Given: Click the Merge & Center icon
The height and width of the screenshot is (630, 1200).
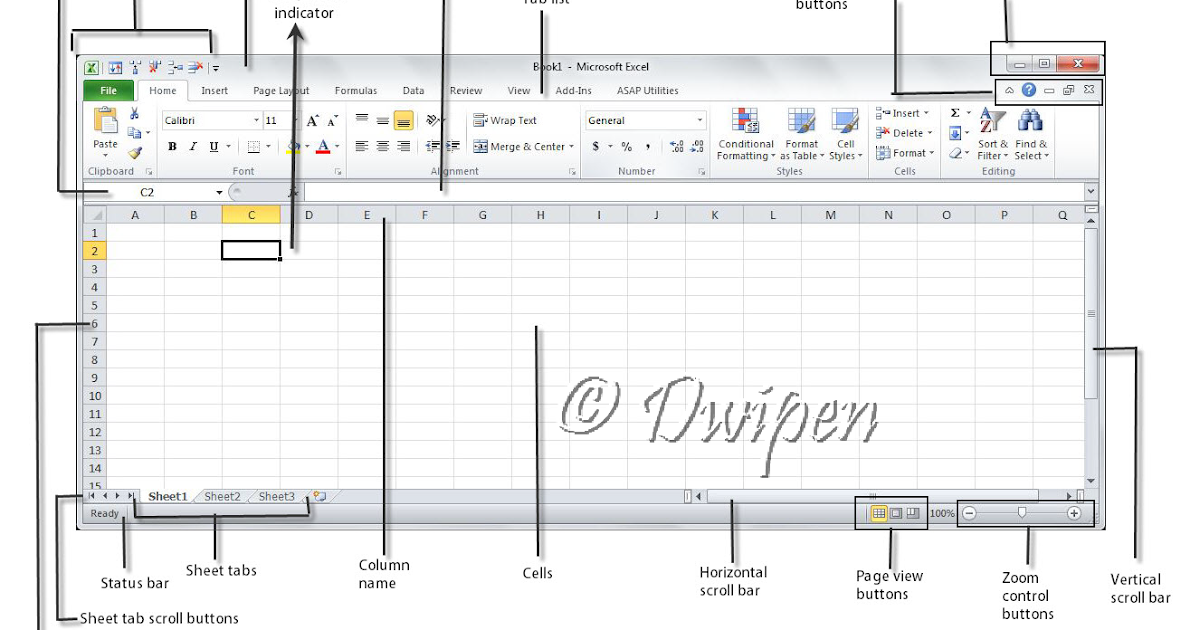Looking at the screenshot, I should [519, 146].
